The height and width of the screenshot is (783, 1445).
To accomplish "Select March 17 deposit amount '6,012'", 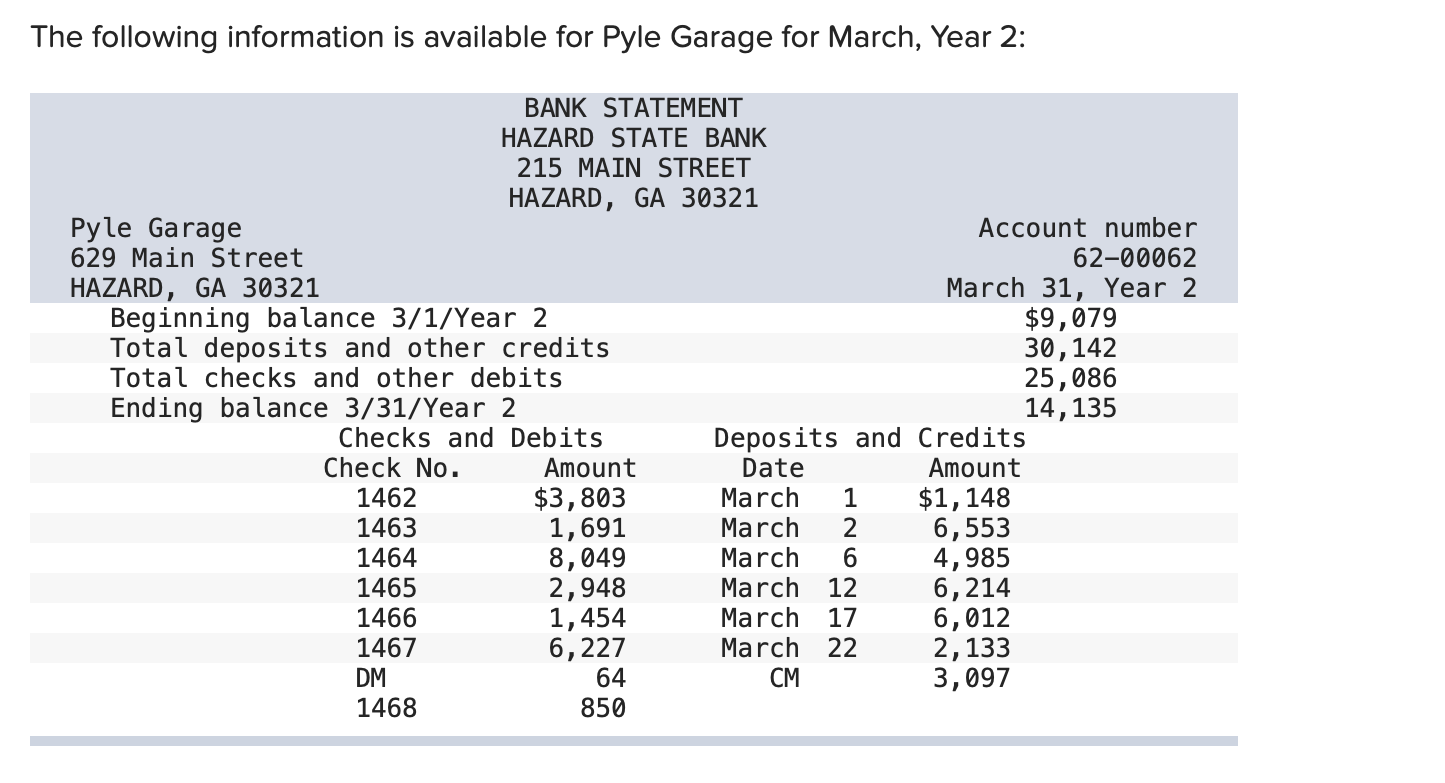I will click(972, 618).
